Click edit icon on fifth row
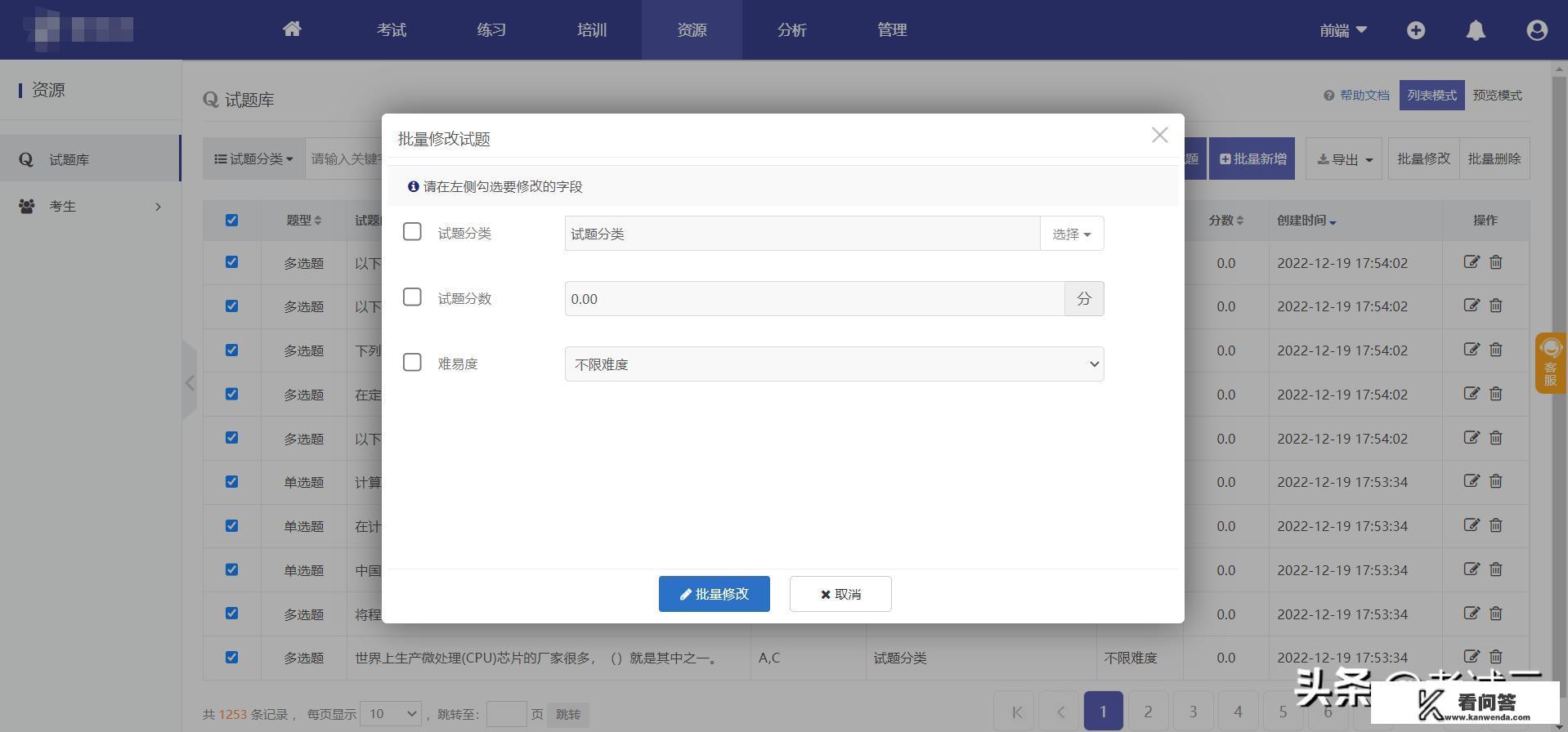1568x732 pixels. point(1472,437)
